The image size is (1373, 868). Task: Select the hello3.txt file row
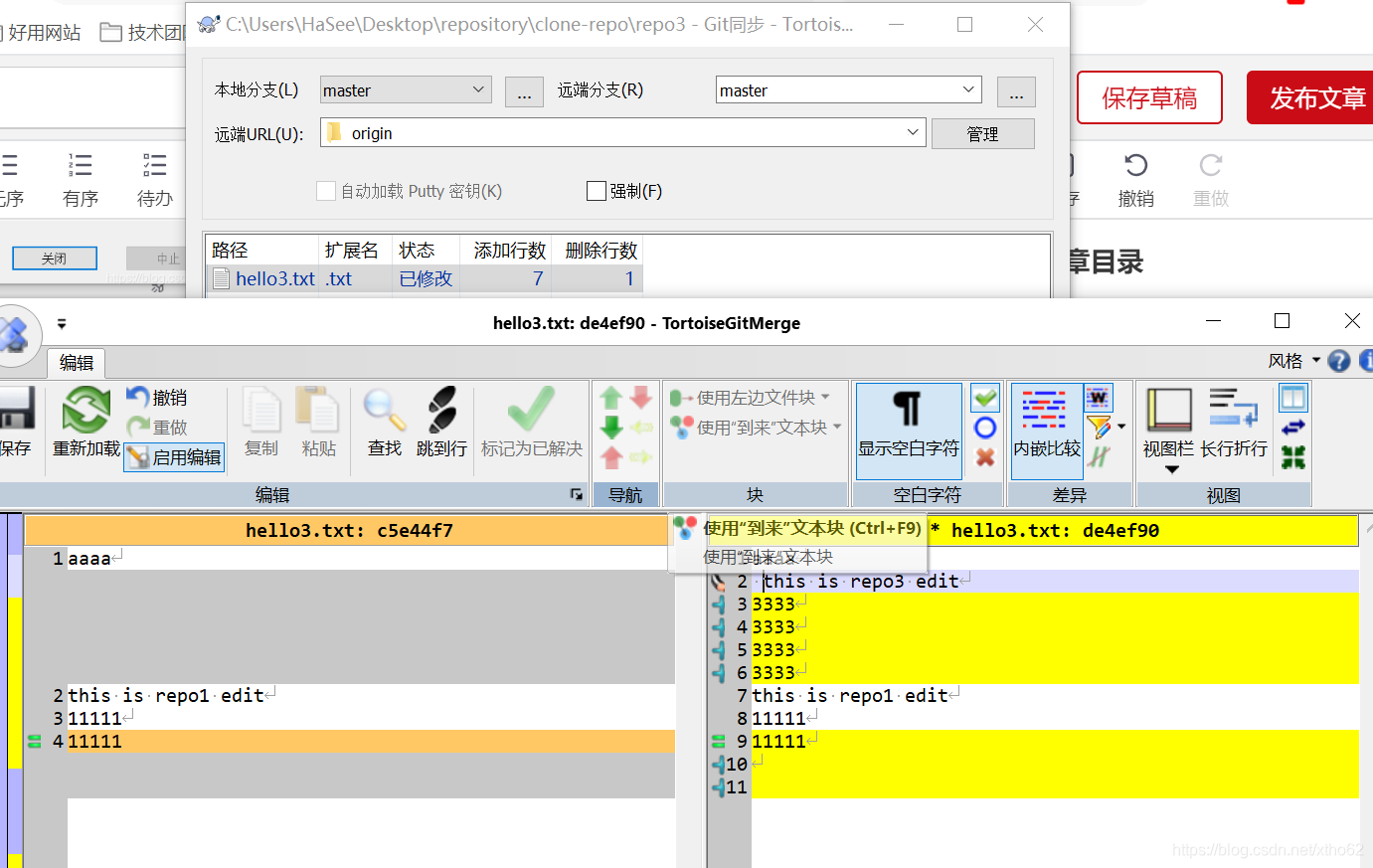coord(426,279)
